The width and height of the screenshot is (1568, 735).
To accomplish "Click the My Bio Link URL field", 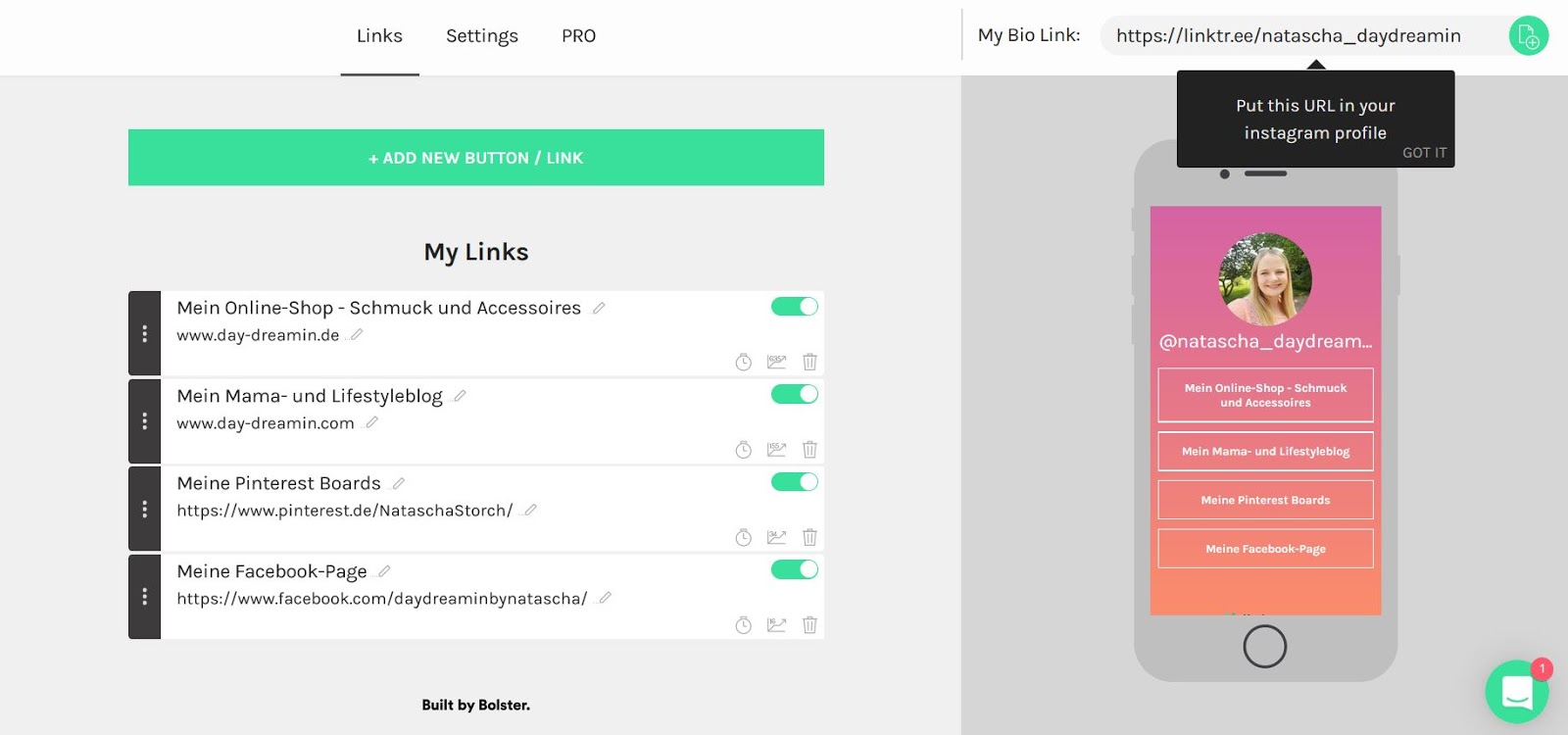I will 1288,36.
